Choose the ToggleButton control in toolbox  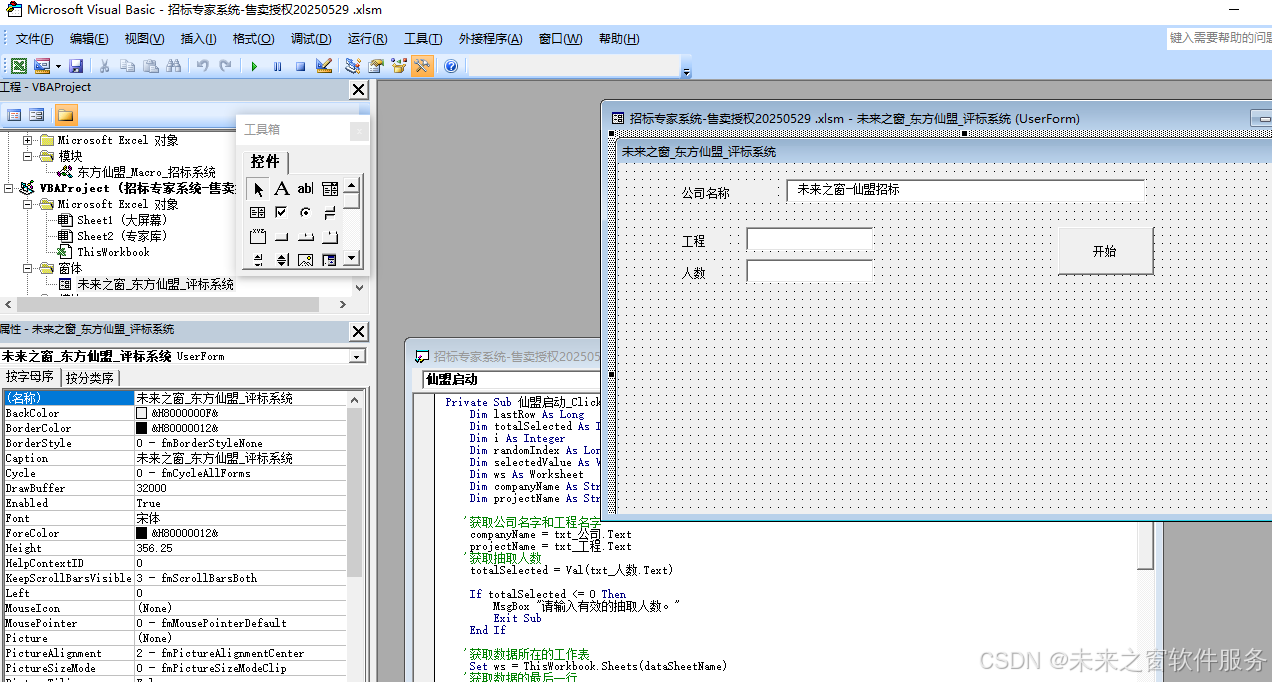329,212
